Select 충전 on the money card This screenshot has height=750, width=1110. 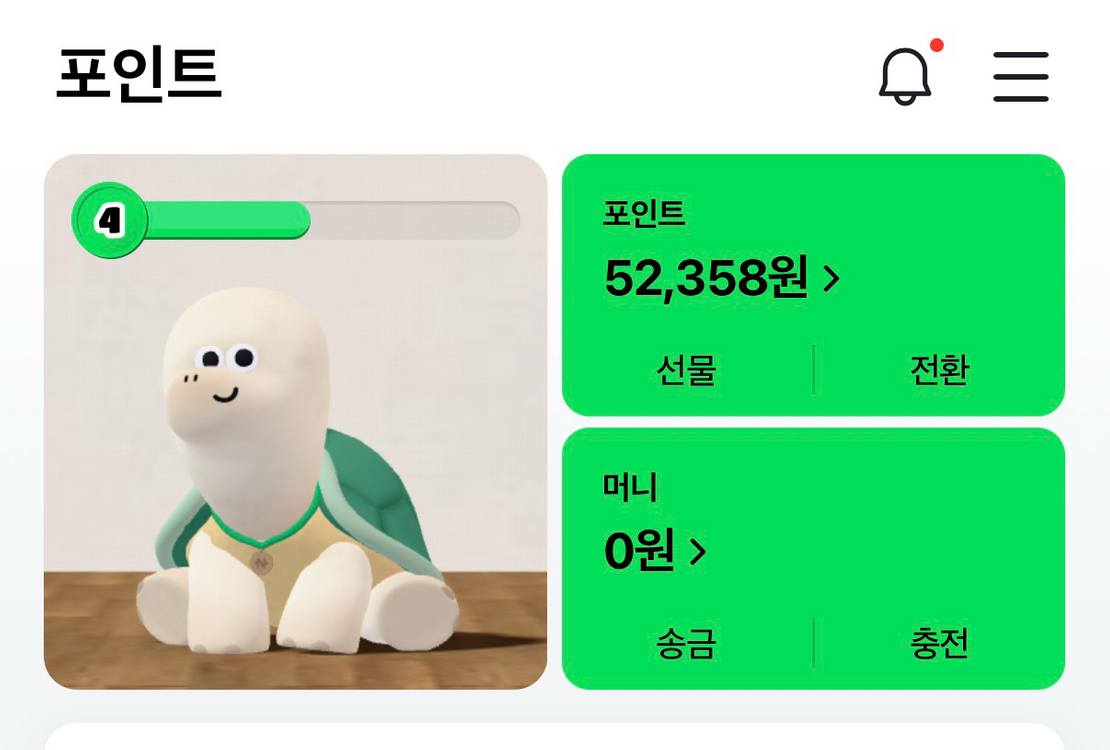click(x=939, y=643)
